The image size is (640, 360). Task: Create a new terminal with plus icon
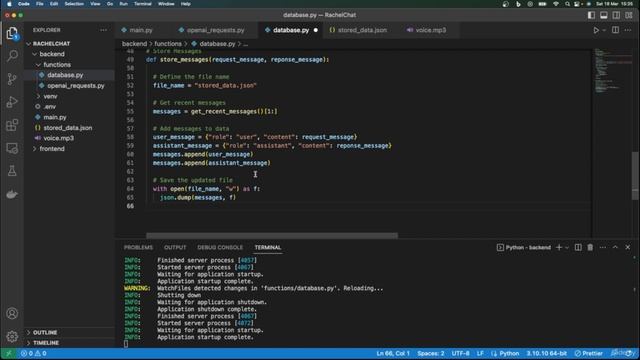pos(559,247)
